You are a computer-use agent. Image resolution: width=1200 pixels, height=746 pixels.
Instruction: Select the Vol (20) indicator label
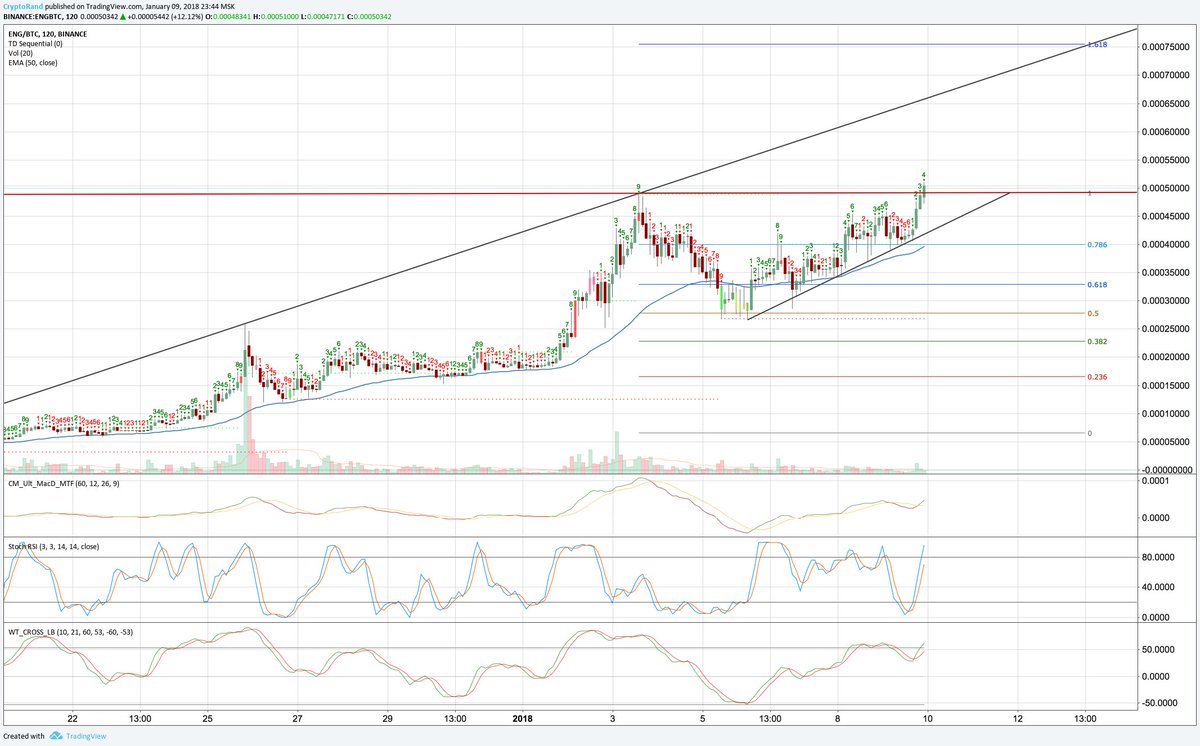tap(20, 54)
